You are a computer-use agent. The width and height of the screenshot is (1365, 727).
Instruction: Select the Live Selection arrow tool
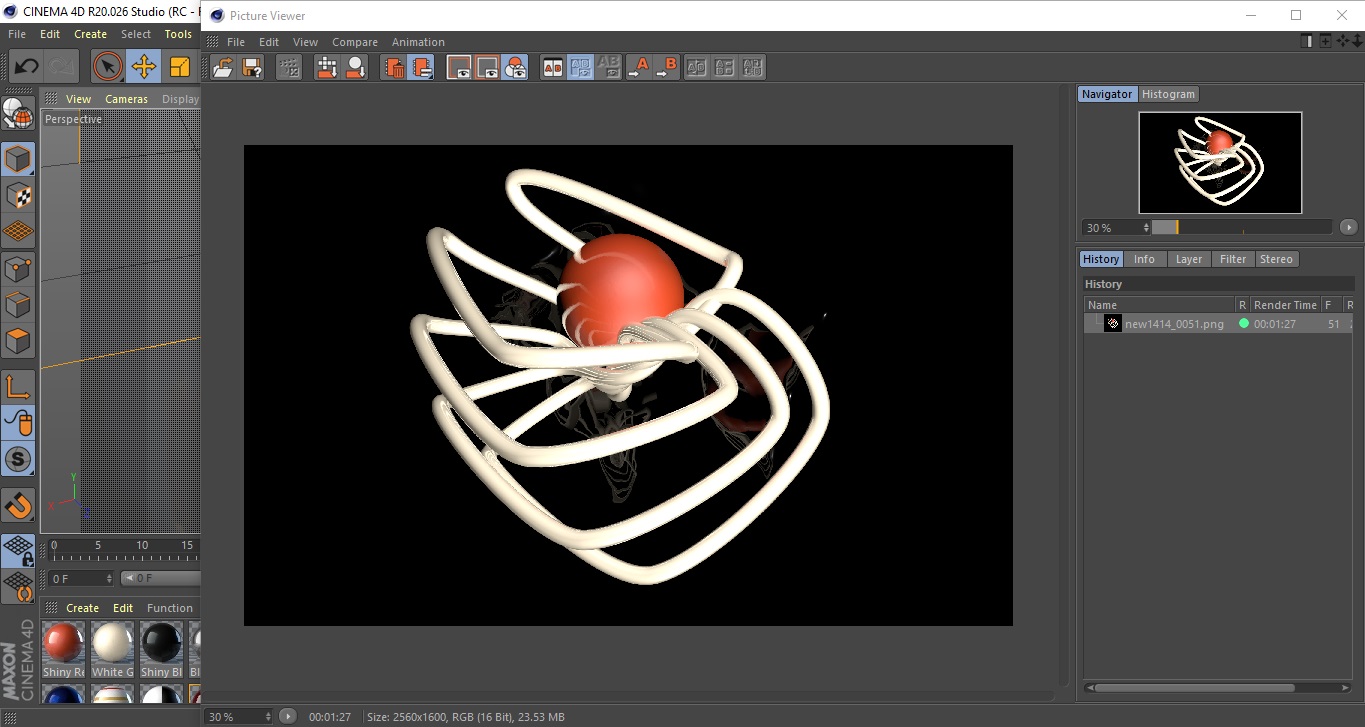[107, 67]
